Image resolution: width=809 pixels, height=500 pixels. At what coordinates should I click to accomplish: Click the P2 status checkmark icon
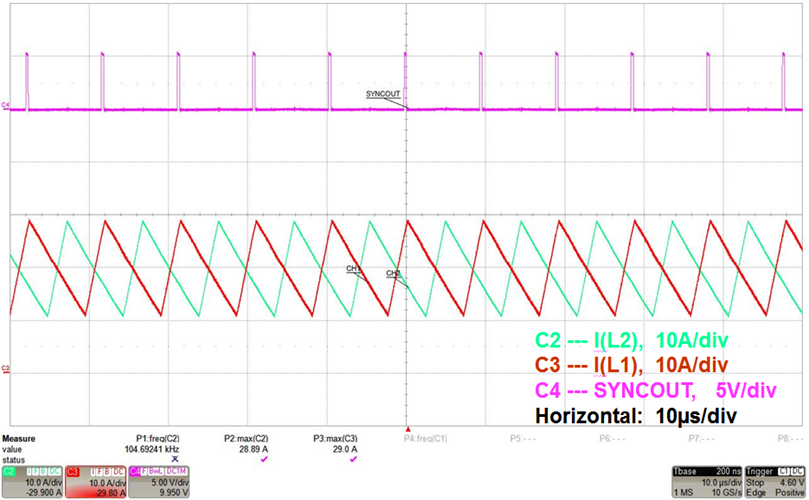pos(264,459)
